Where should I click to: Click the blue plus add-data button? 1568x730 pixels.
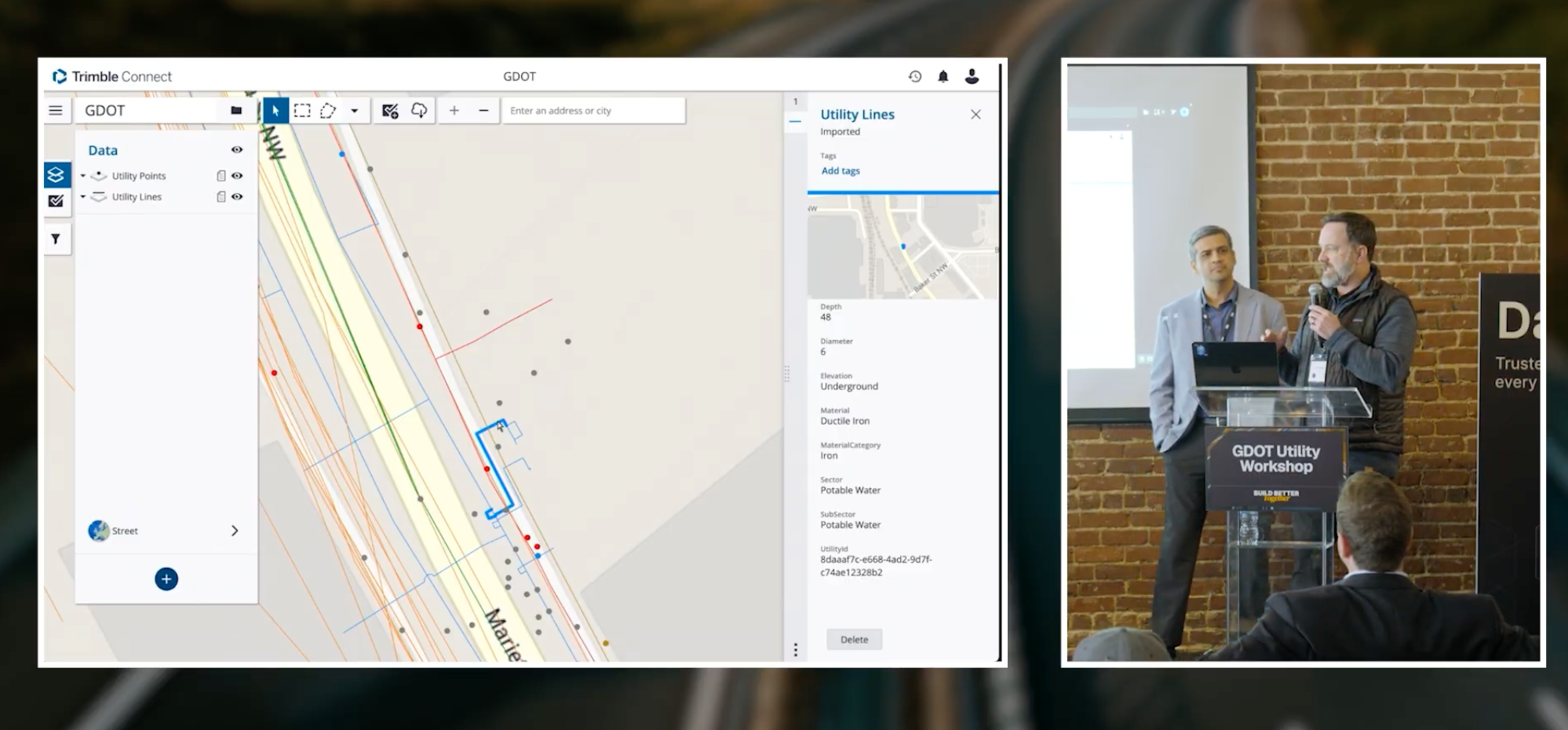pos(166,579)
